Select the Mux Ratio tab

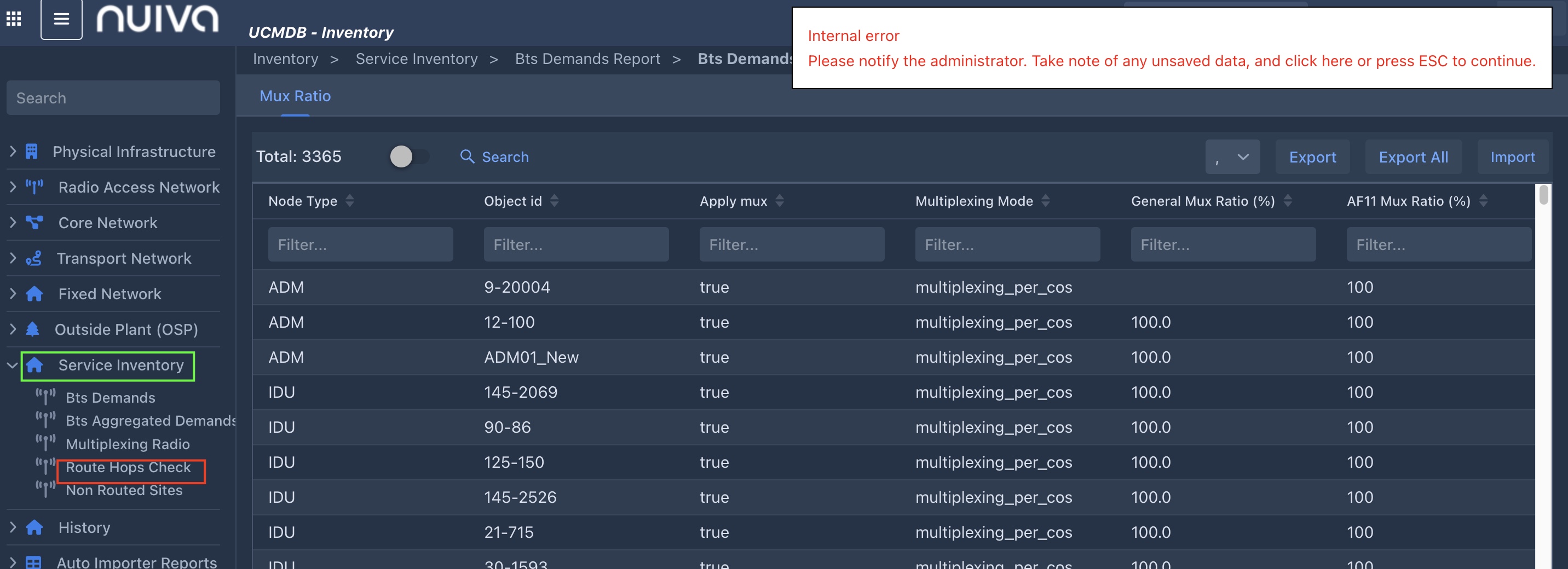pos(295,96)
